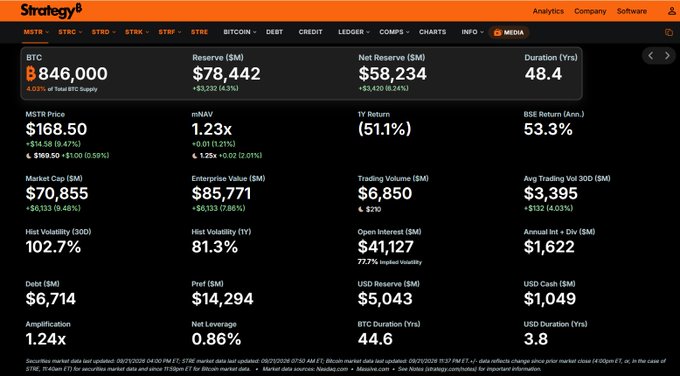Open the CHARTS tab
The width and height of the screenshot is (680, 376).
(432, 32)
